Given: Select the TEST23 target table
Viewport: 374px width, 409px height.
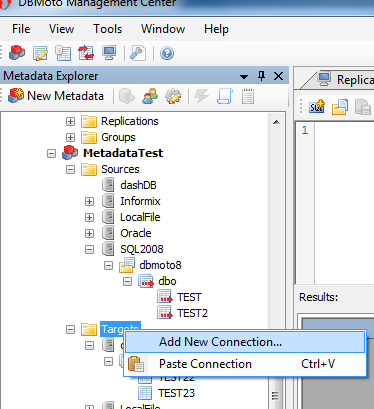Looking at the screenshot, I should click(176, 393).
